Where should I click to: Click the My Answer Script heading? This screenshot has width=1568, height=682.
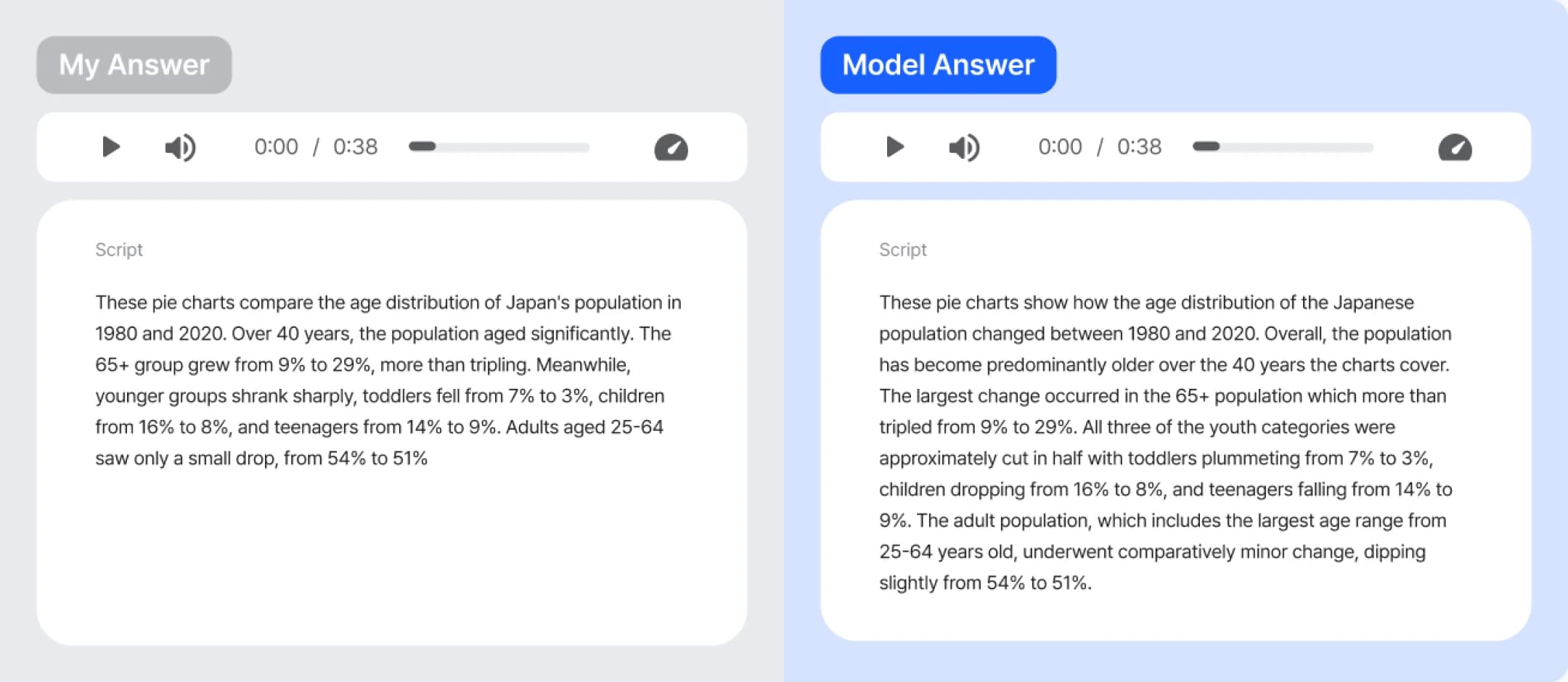[x=119, y=250]
